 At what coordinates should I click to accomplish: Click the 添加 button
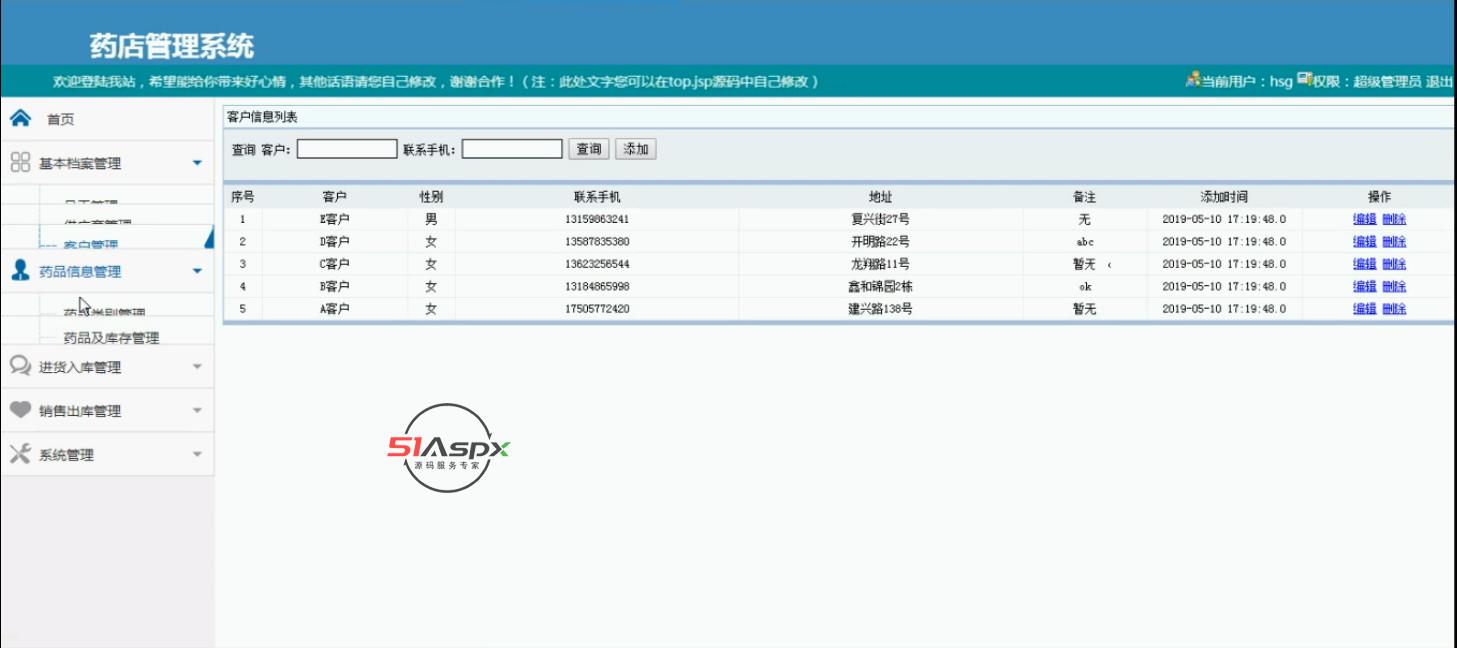click(636, 149)
